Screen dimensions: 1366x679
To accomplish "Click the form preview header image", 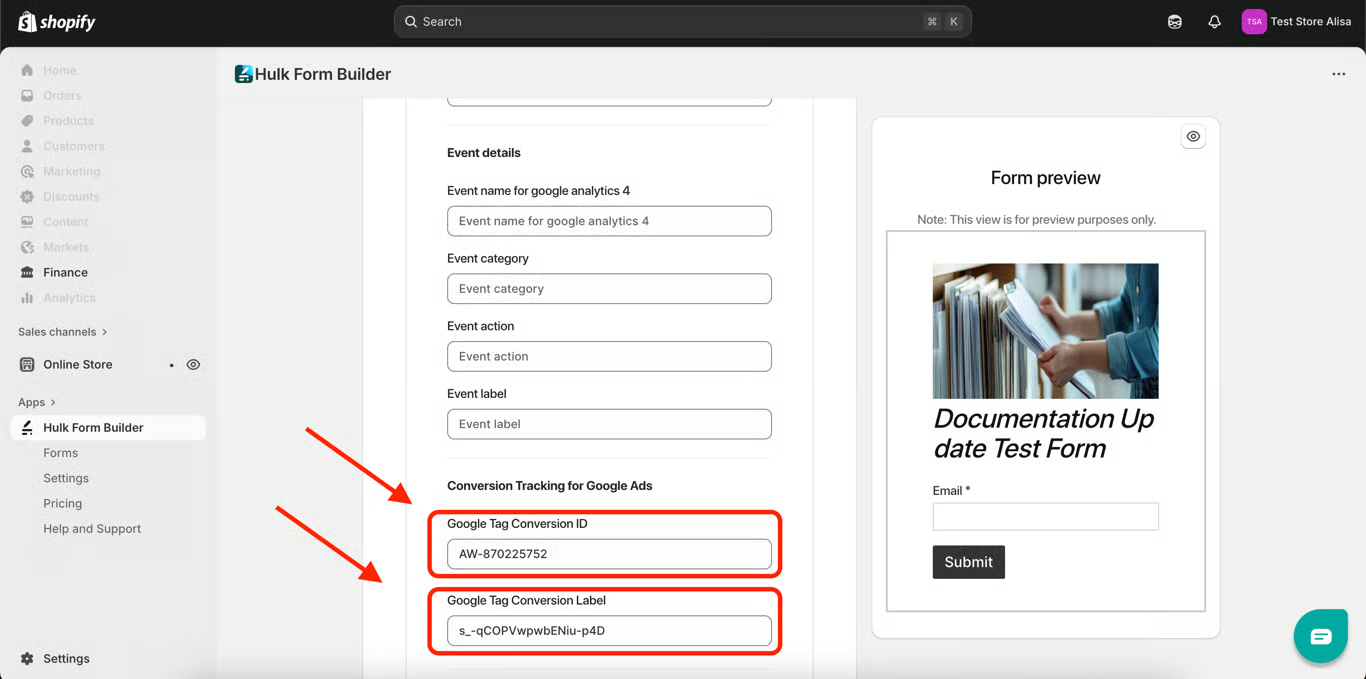I will [1045, 331].
